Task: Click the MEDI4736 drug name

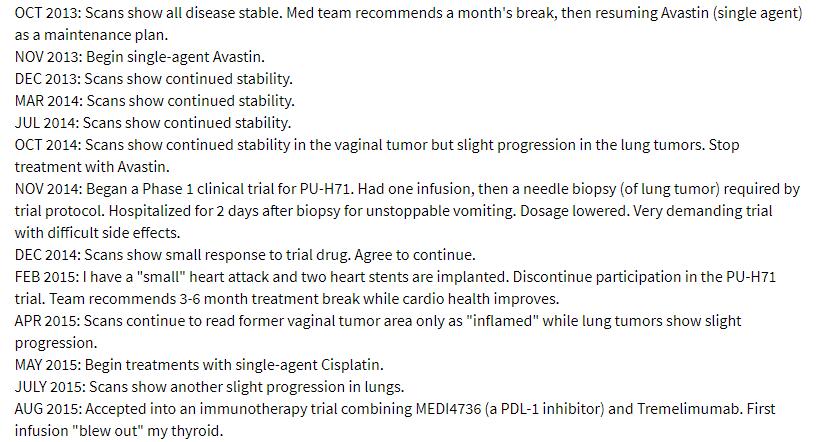Action: click(x=448, y=408)
